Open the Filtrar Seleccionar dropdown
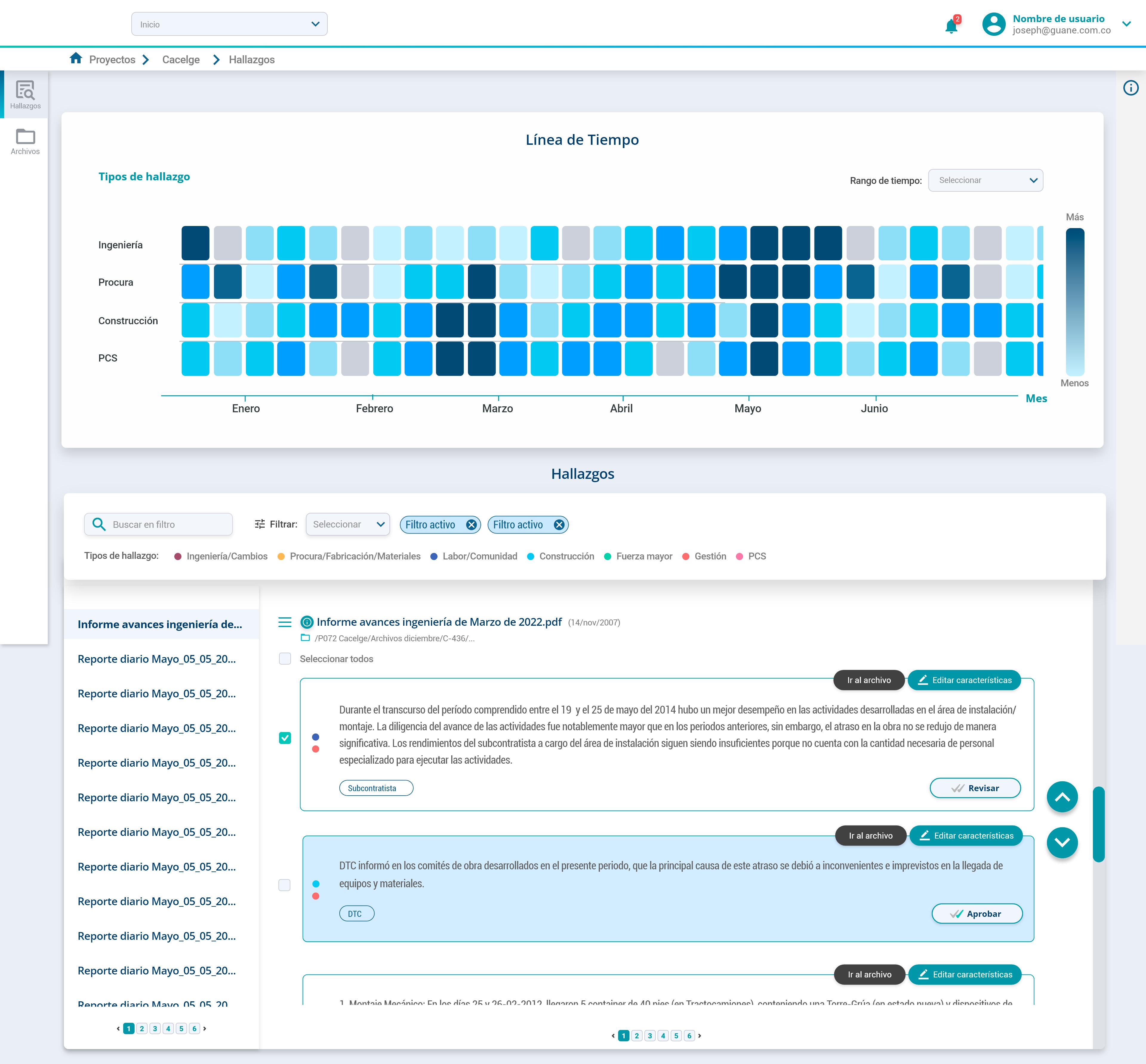 pos(348,525)
